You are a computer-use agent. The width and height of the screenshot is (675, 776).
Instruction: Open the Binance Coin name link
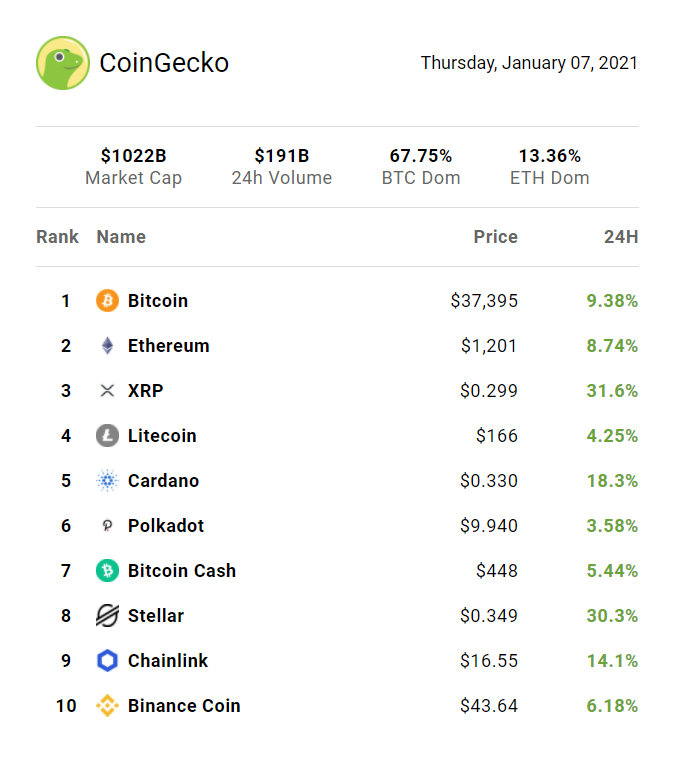pos(184,706)
